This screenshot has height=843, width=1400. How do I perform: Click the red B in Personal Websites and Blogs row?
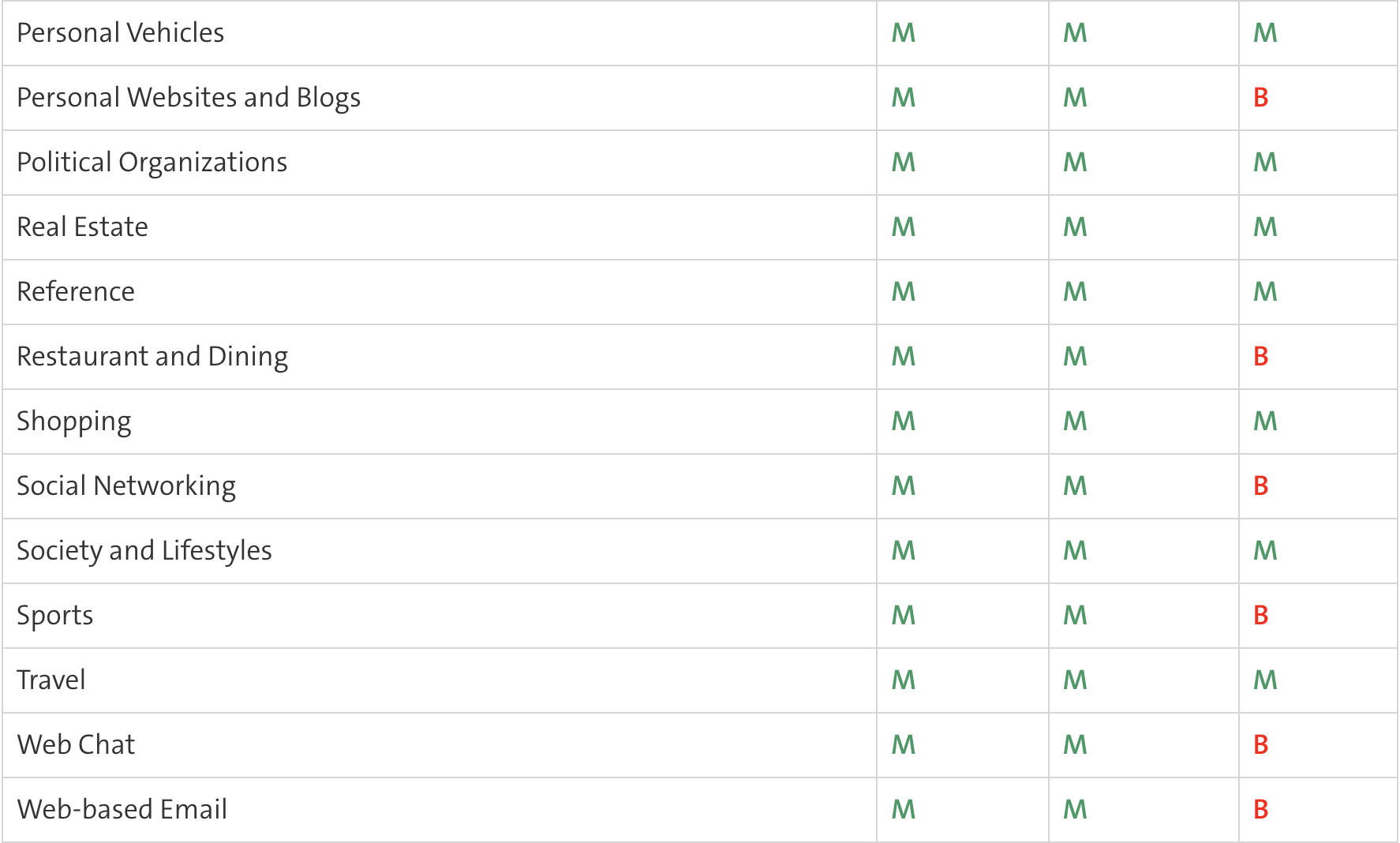[x=1260, y=98]
